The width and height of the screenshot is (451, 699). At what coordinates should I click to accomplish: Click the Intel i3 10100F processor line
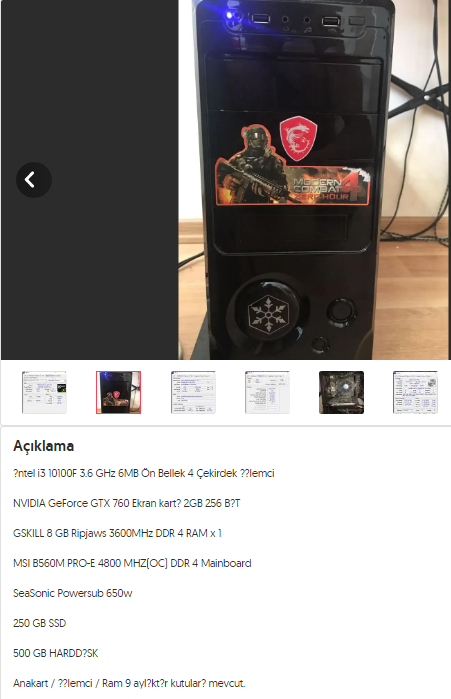[144, 473]
